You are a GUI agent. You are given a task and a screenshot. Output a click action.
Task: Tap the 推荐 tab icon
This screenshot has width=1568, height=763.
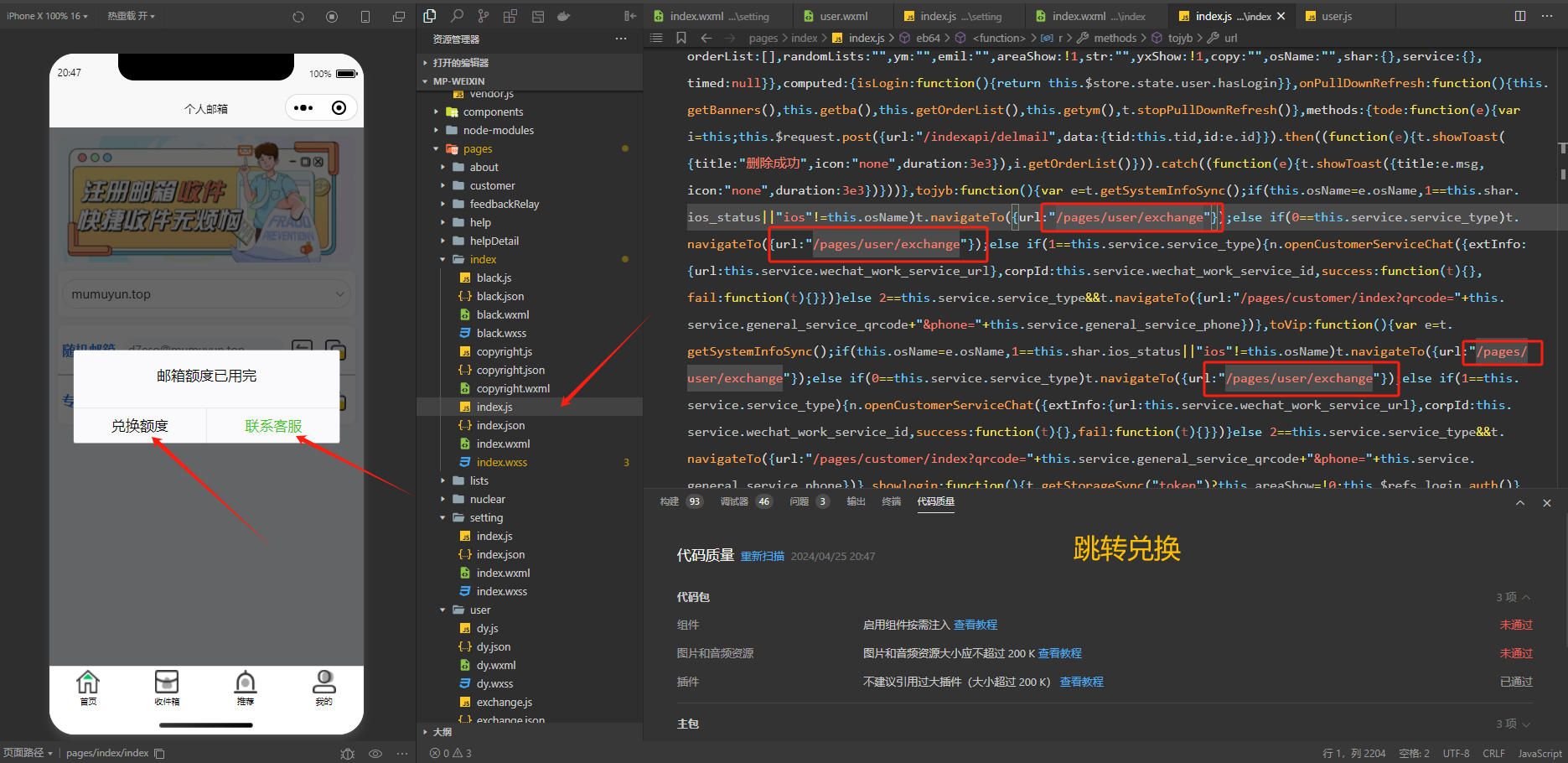point(246,688)
